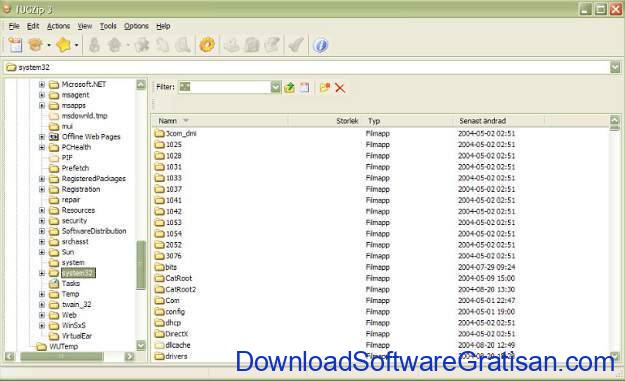Viewport: 625px width, 381px height.
Task: Click the tree horizontal scroll-right arrow
Action: [129, 356]
